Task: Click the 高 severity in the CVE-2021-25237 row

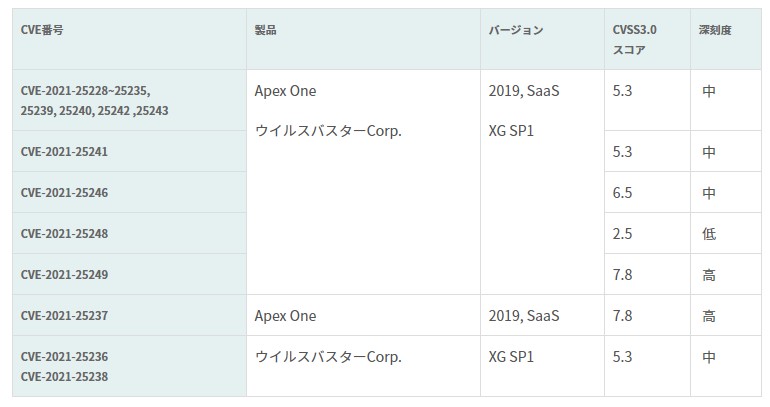Action: pos(709,316)
